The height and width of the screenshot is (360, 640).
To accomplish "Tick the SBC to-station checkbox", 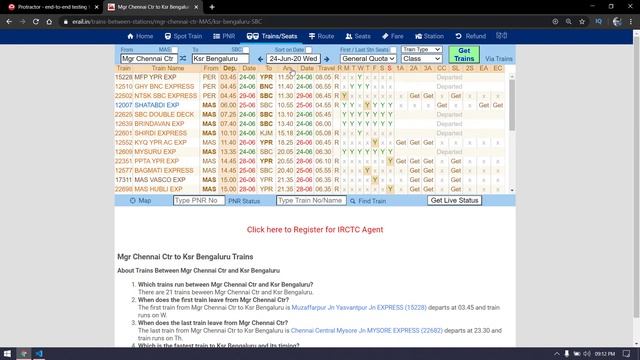I will pos(246,50).
